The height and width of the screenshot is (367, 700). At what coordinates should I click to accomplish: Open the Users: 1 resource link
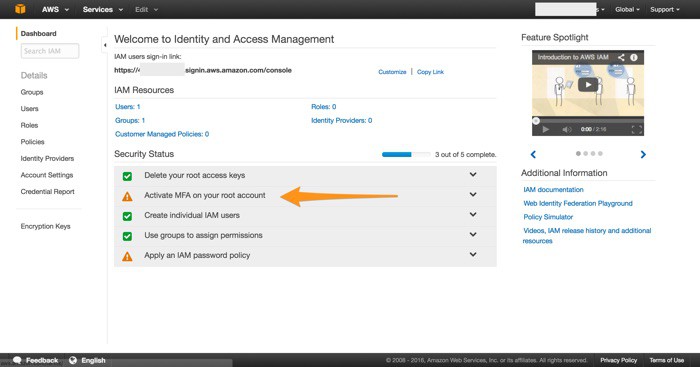(128, 107)
